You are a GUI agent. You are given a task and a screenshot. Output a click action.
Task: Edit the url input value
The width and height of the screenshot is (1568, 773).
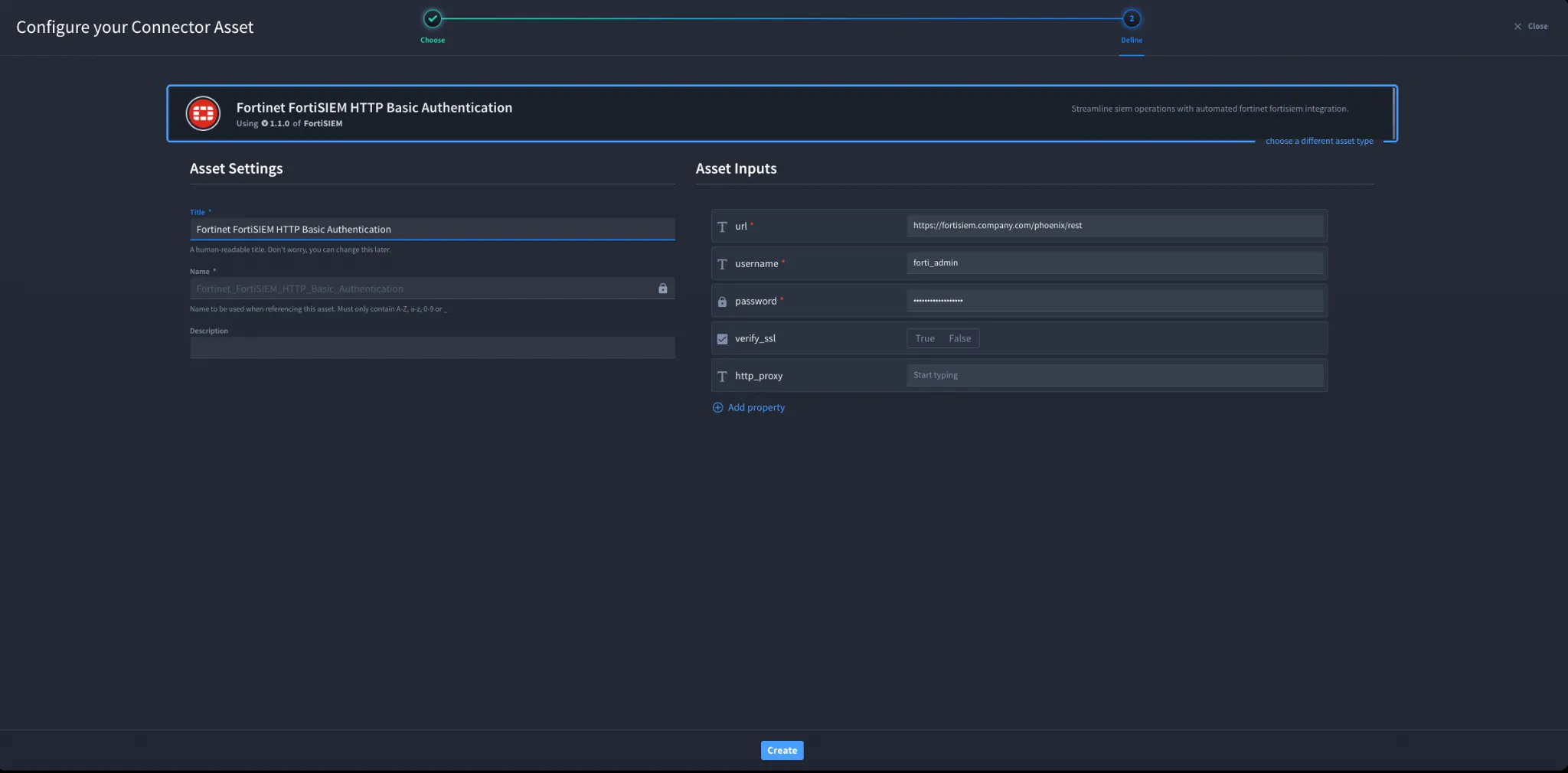coord(1115,226)
